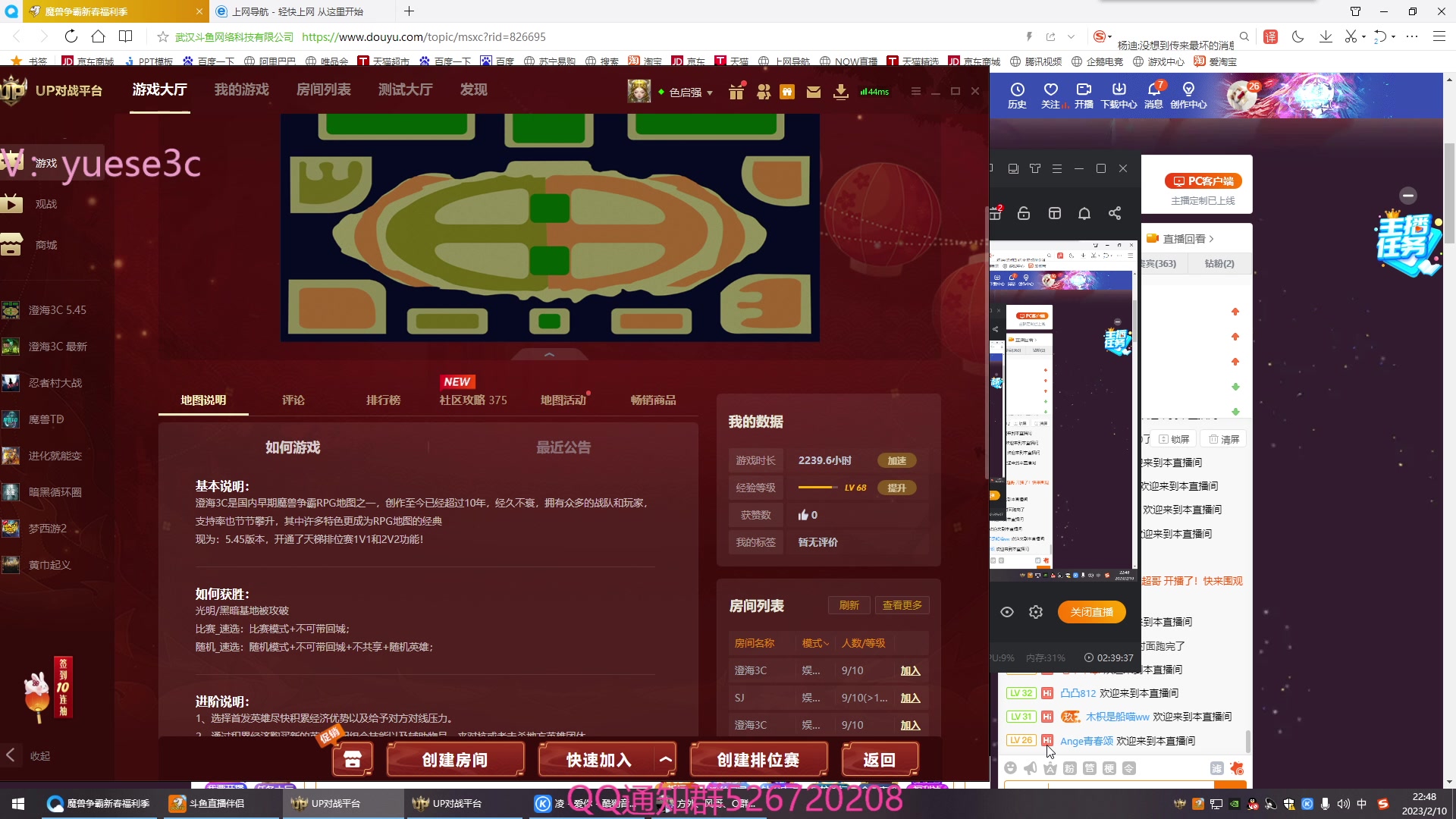Click the LV 68 experience progress bar
Screen dimensions: 1456x819
tap(818, 488)
